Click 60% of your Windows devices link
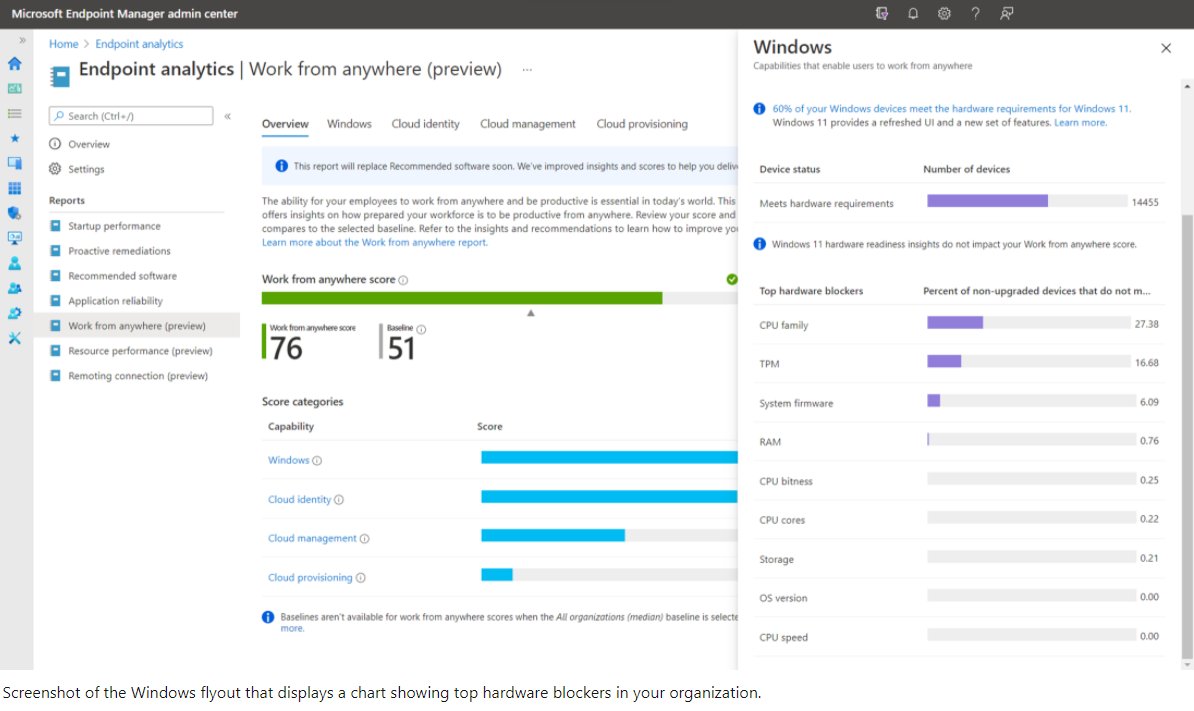 [952, 109]
